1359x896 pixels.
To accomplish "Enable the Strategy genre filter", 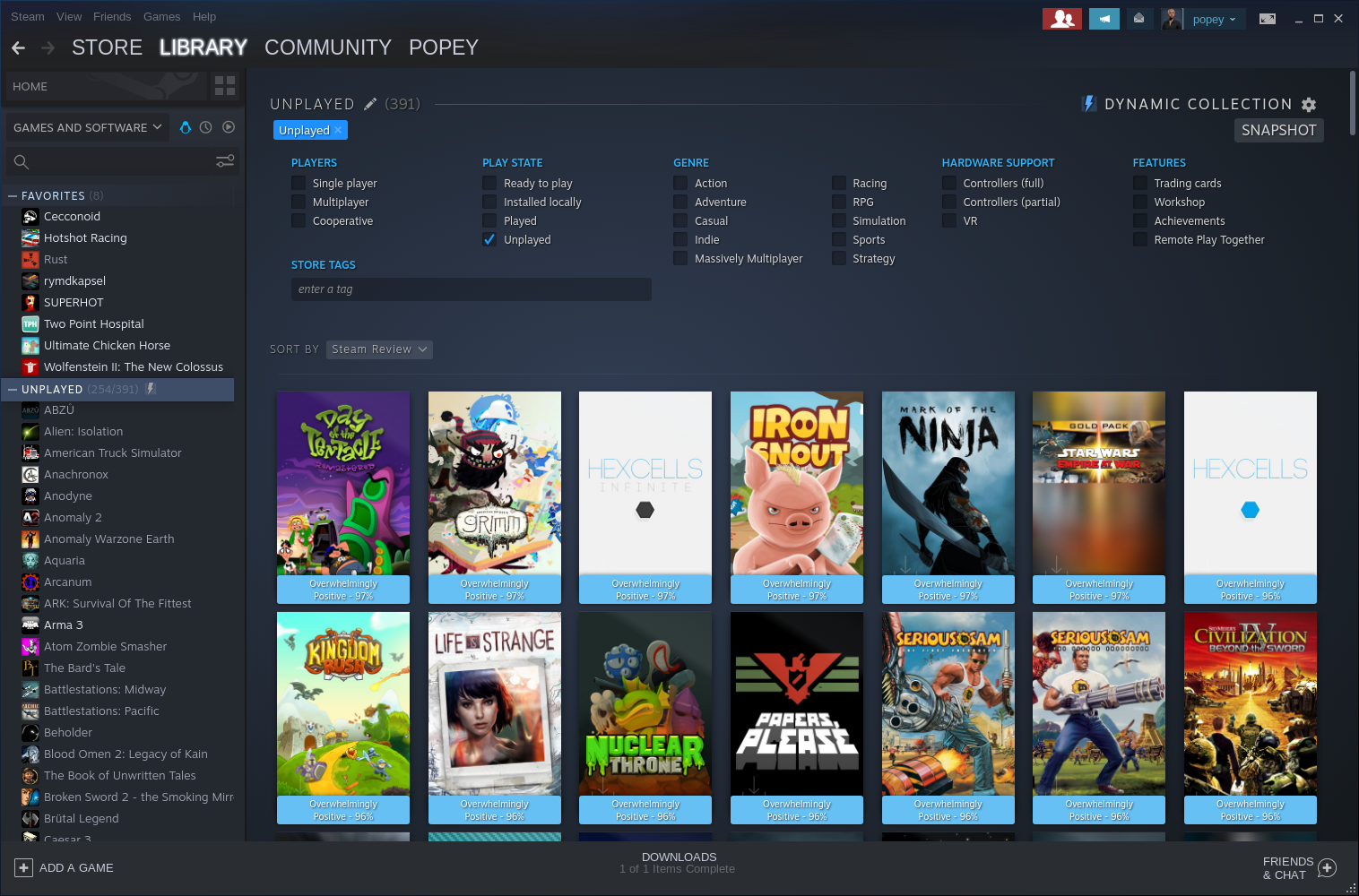I will pyautogui.click(x=838, y=258).
